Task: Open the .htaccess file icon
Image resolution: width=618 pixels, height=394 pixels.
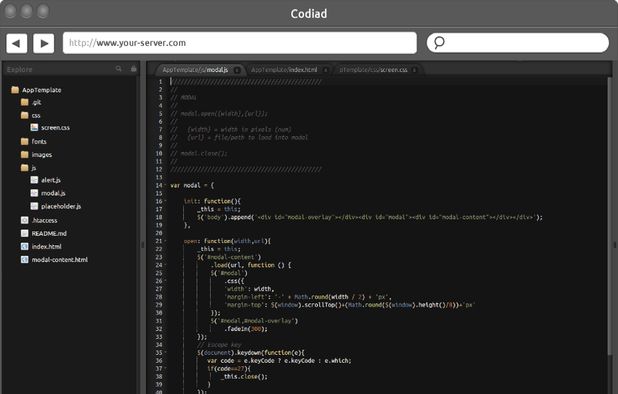Action: point(25,220)
